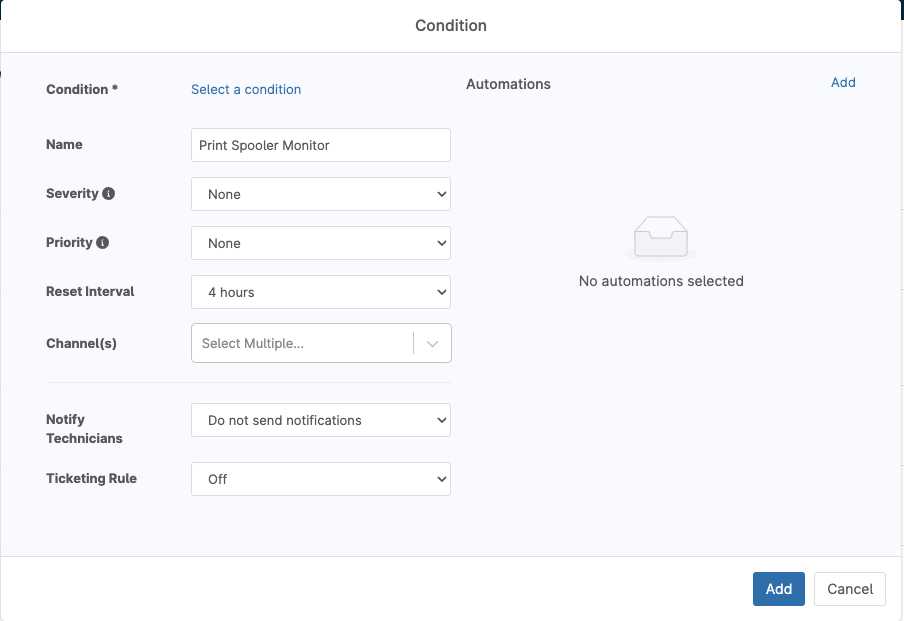Open the Notify Technicians dropdown
Screen dimensions: 904x621
coord(320,420)
